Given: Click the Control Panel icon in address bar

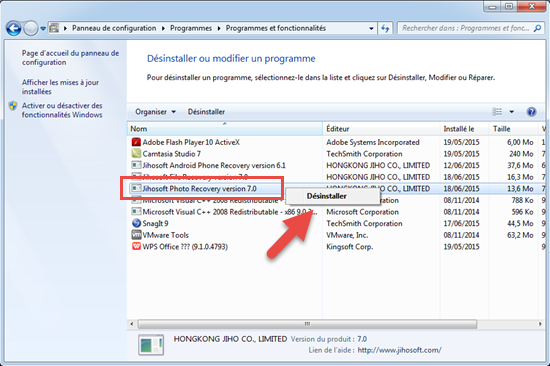Looking at the screenshot, I should (54, 28).
